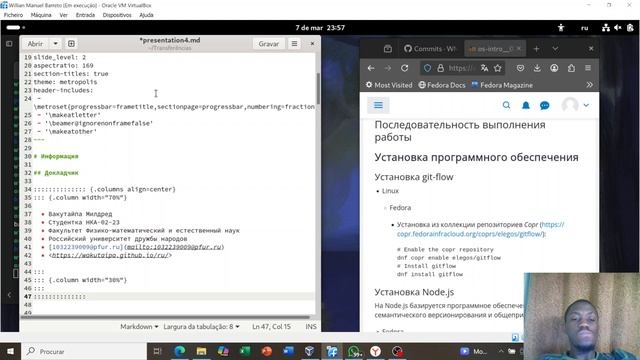Click the https URL address field
This screenshot has height=360, width=640.
pos(461,68)
